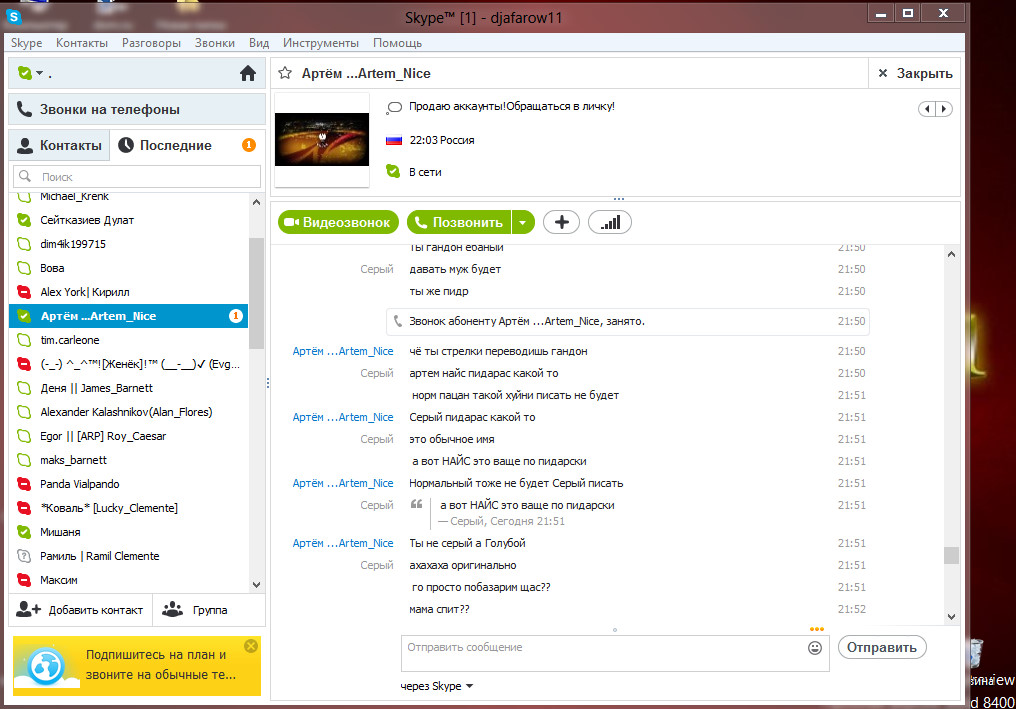Click the unread badge on Артём ...Artem_Nice row

(235, 316)
